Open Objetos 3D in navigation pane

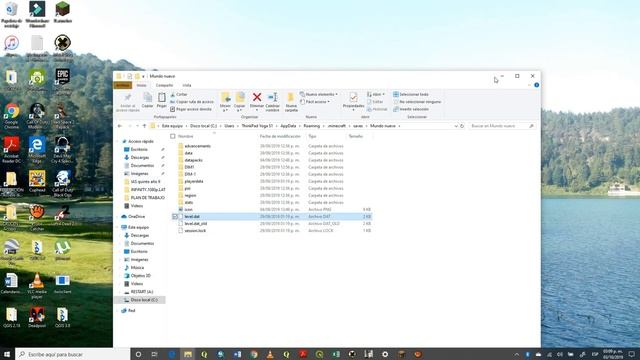pyautogui.click(x=140, y=276)
